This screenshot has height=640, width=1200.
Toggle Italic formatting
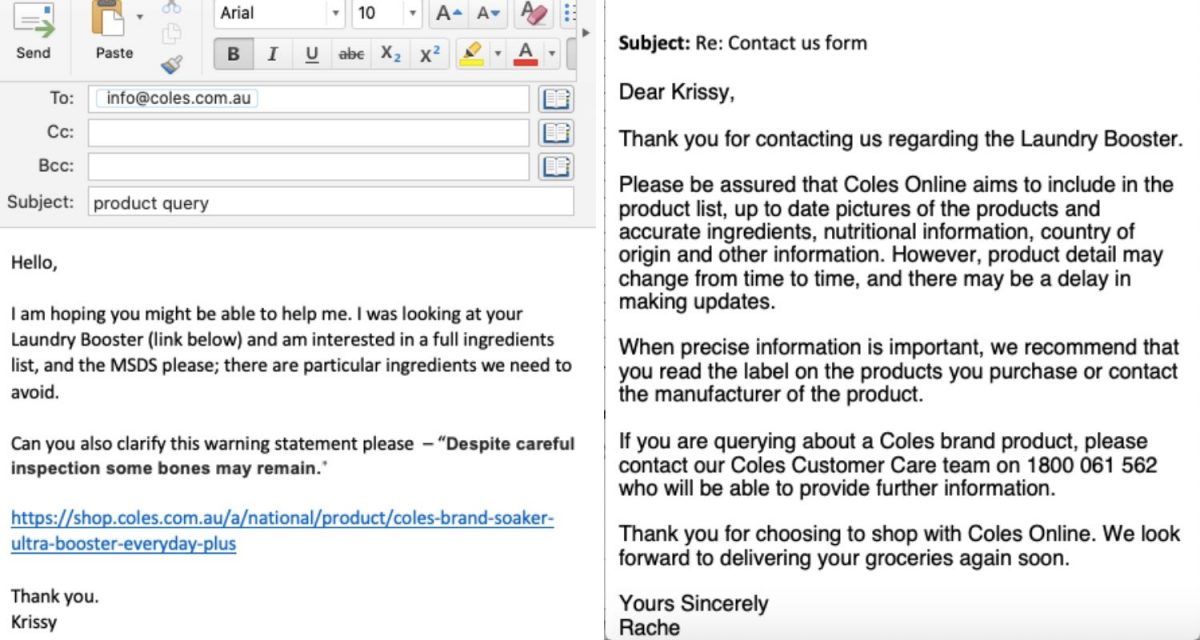click(x=272, y=55)
